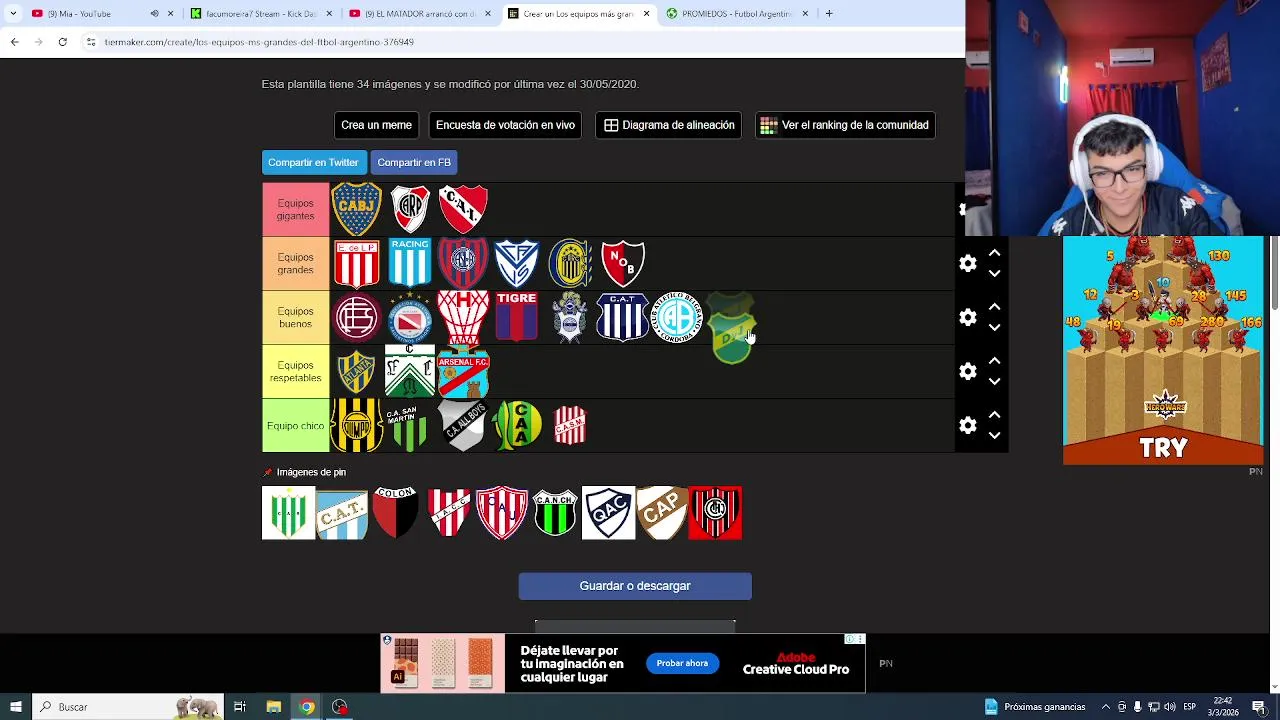Move Equipo chico row up
This screenshot has width=1280, height=720.
click(994, 415)
